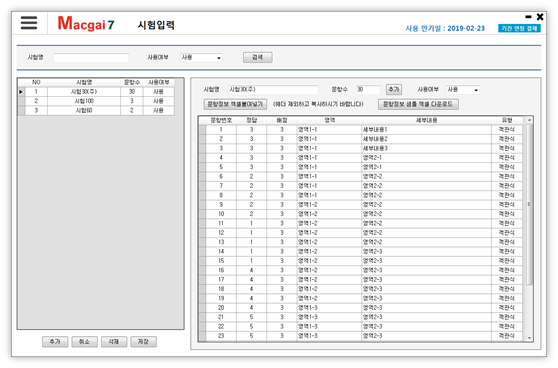Screen dimensions: 558x368
Task: Close the Macgai 7 window
Action: click(x=540, y=17)
